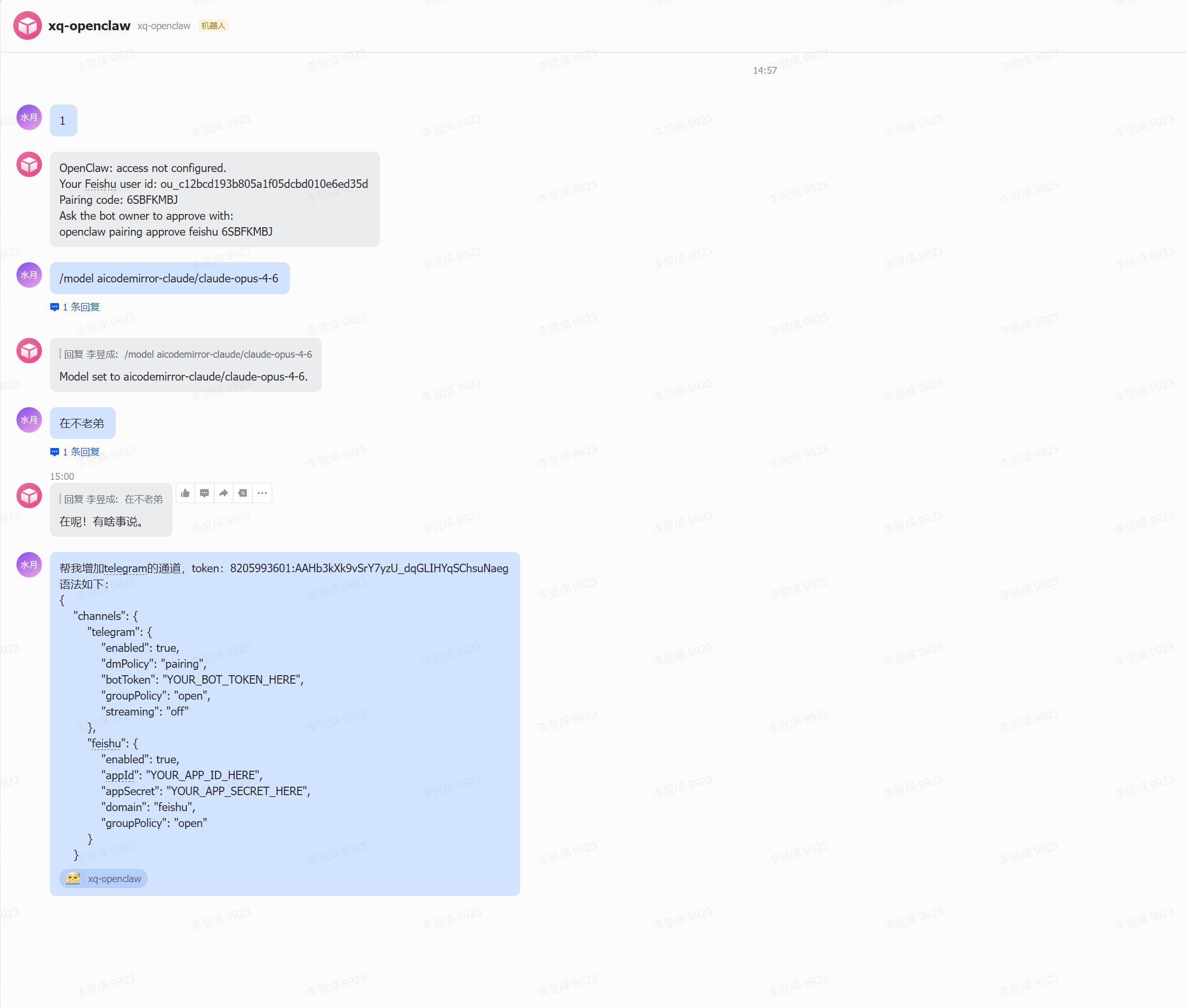Open the 水月 avatar beside the telegram token message
Viewport: 1187px width, 1008px height.
[29, 565]
